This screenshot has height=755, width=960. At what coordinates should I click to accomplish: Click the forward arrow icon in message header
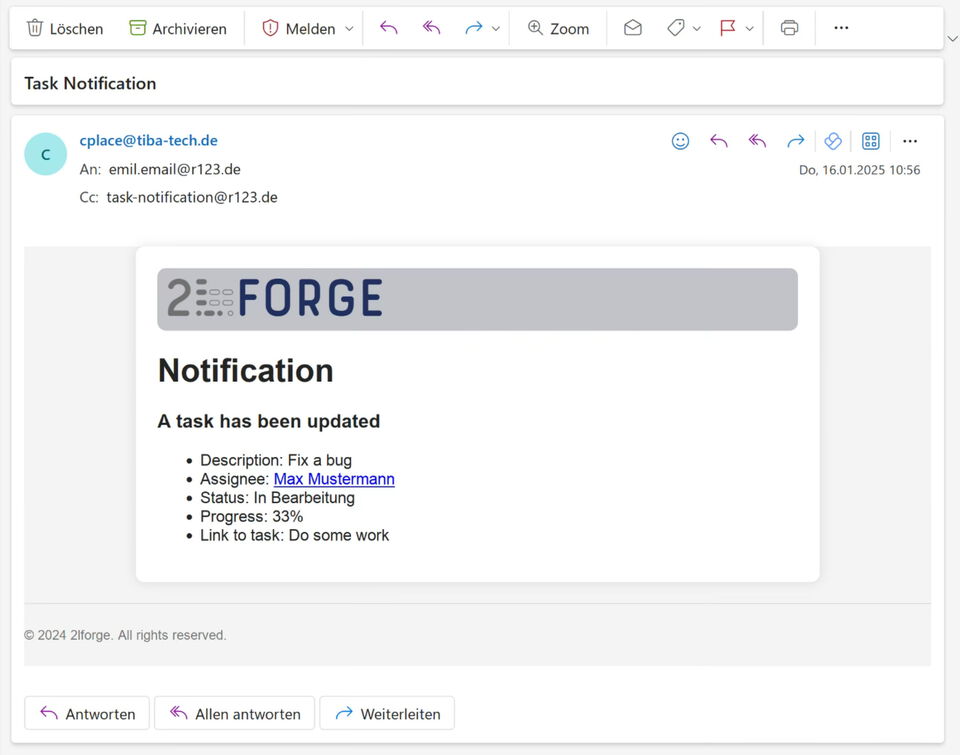(x=795, y=141)
